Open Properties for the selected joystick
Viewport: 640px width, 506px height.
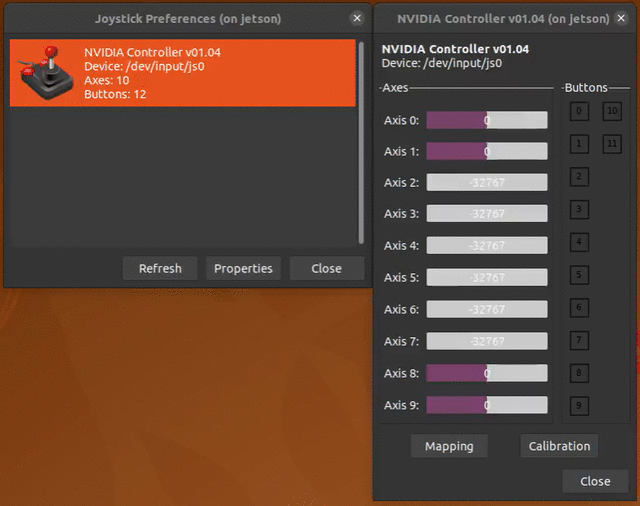243,268
